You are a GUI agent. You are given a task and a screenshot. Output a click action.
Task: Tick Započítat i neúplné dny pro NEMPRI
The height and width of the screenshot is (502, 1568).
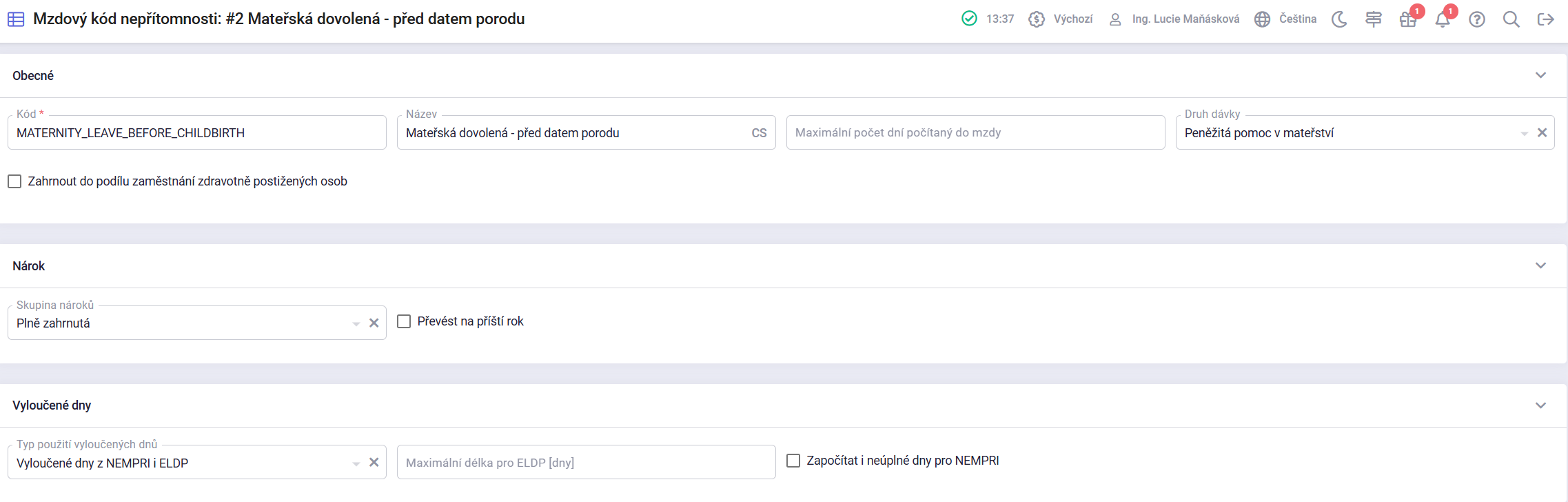tap(793, 461)
